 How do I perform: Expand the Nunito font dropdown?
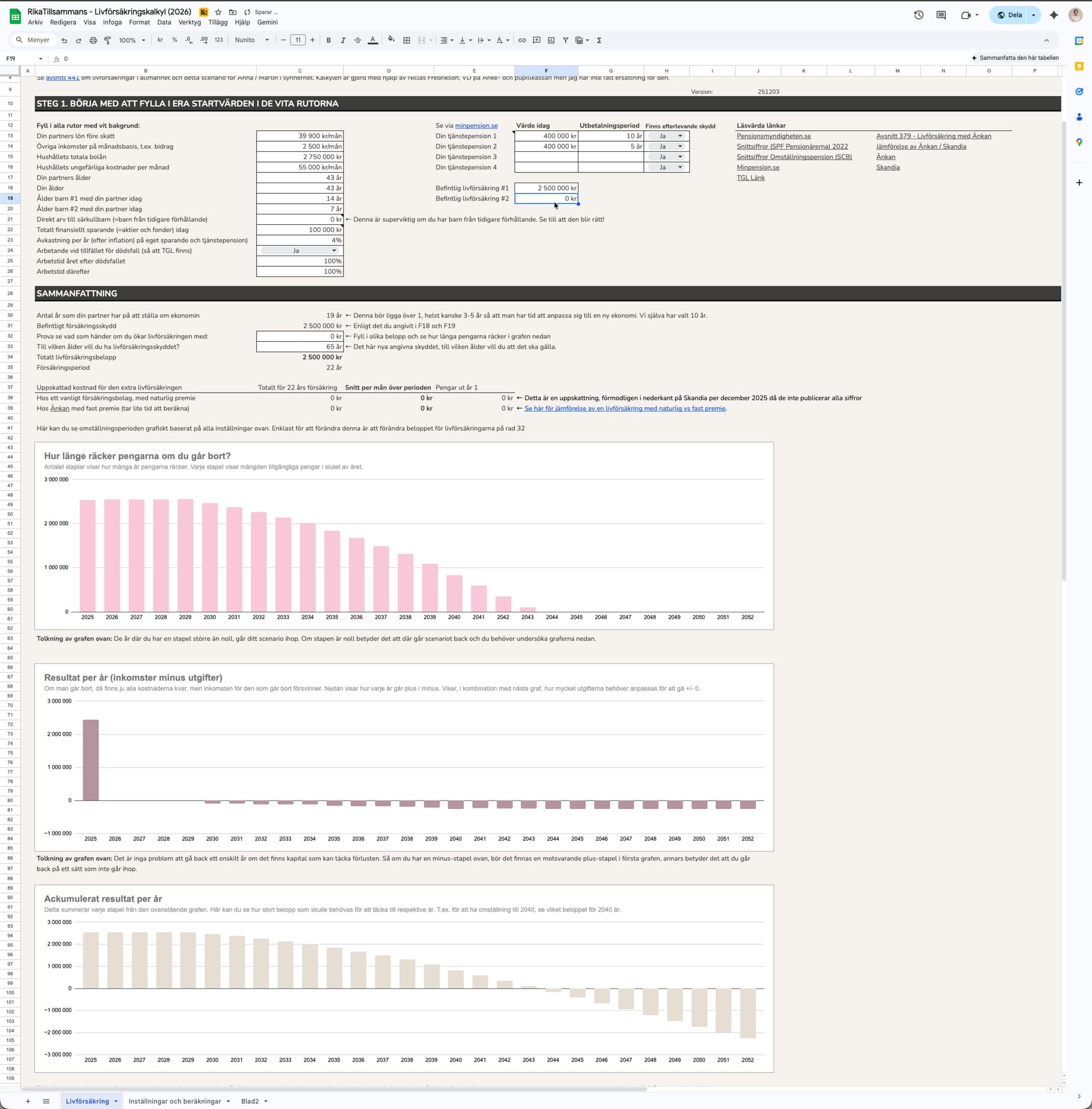coord(252,40)
